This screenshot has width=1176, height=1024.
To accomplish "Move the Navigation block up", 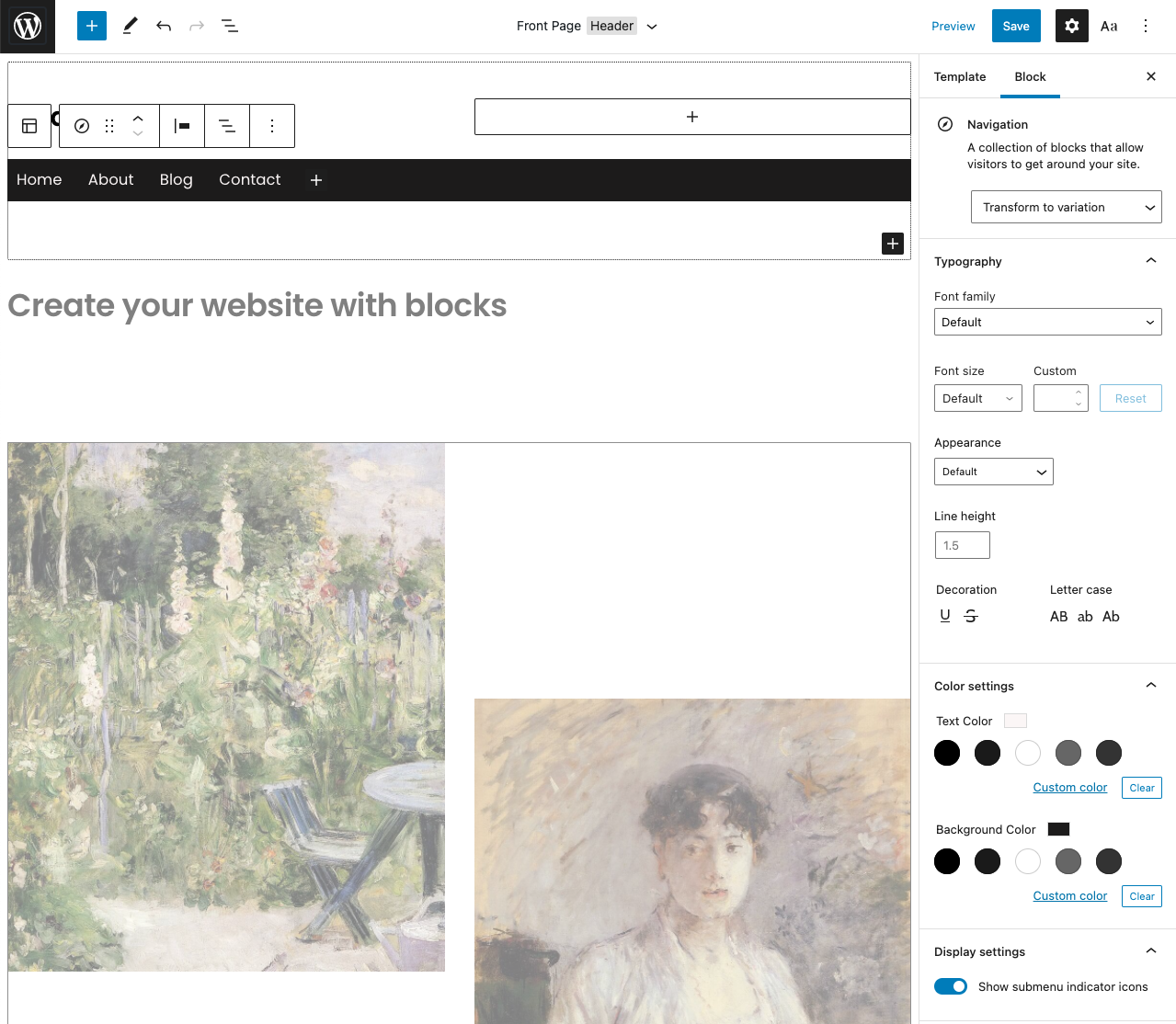I will click(x=137, y=118).
